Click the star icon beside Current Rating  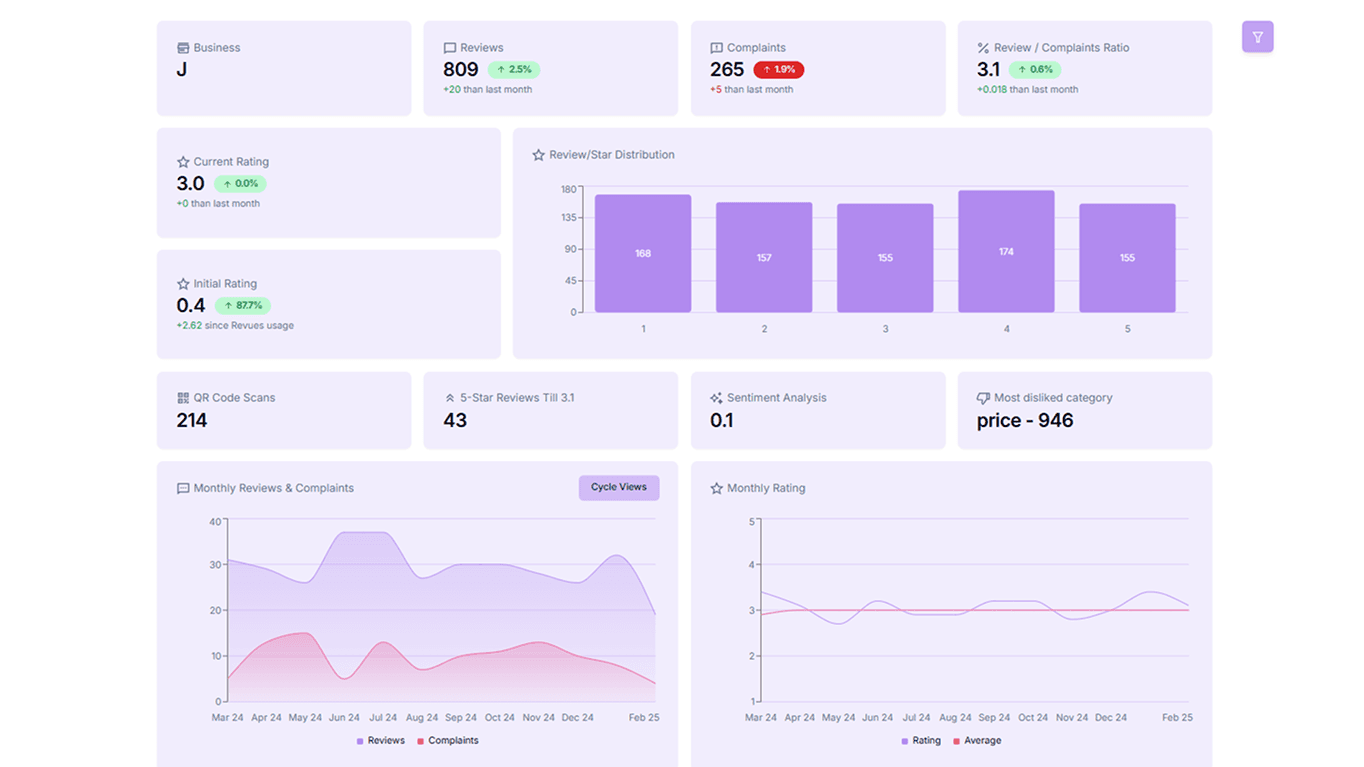click(x=181, y=161)
